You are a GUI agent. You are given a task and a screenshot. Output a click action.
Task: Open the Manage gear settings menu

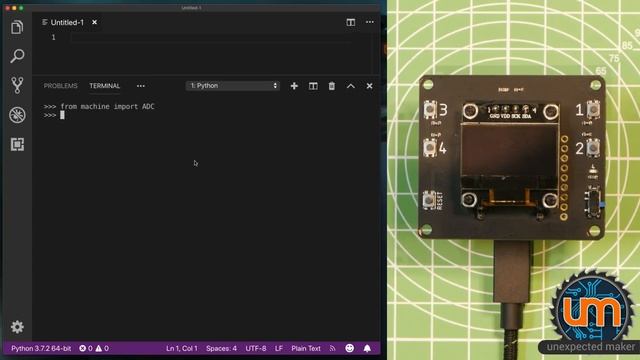[17, 327]
